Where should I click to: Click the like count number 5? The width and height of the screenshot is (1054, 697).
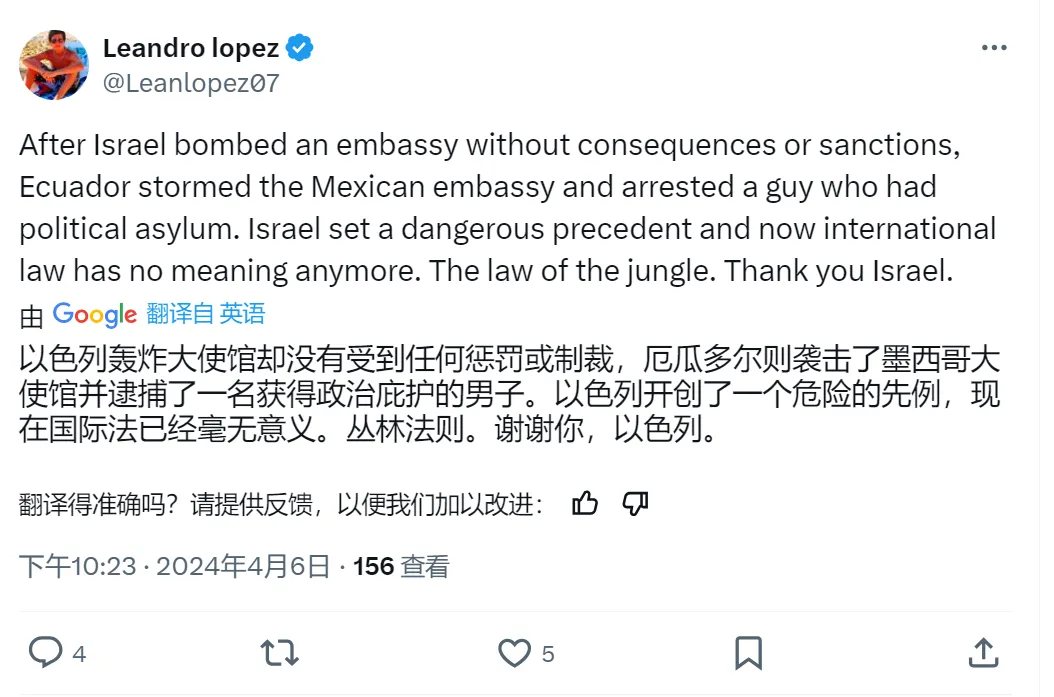[x=548, y=655]
